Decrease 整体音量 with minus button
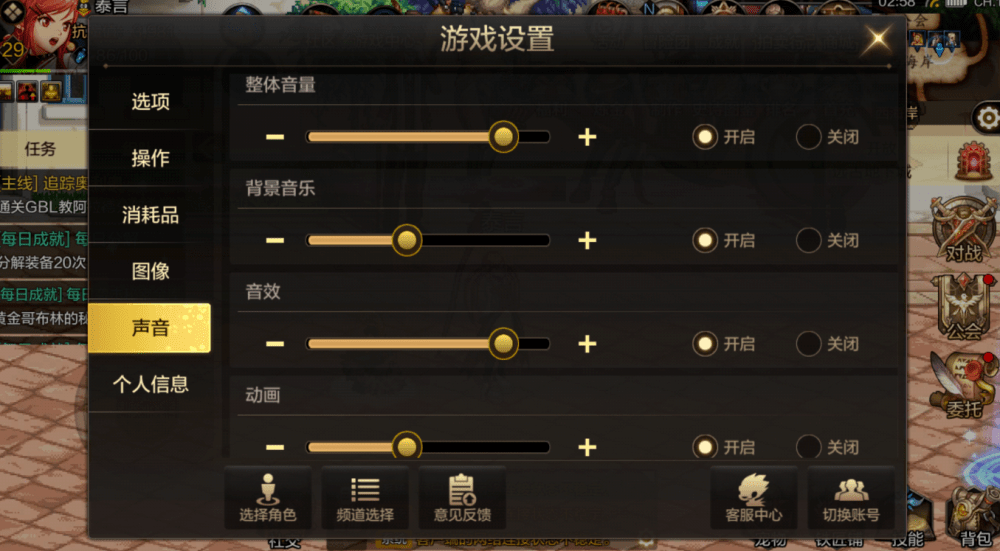Screen dimensions: 1000x551 pyautogui.click(x=275, y=137)
